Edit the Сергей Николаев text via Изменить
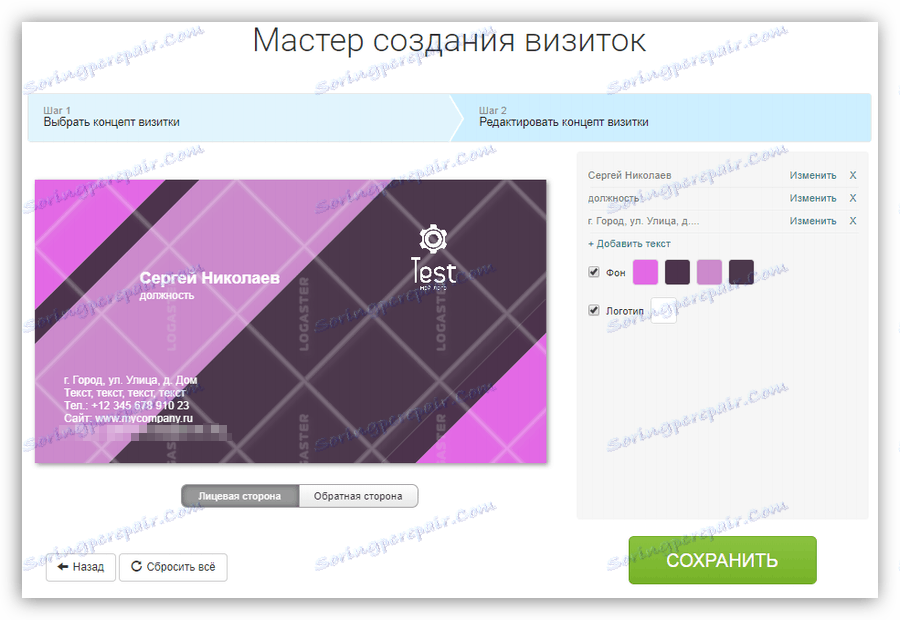900x620 pixels. [x=813, y=176]
